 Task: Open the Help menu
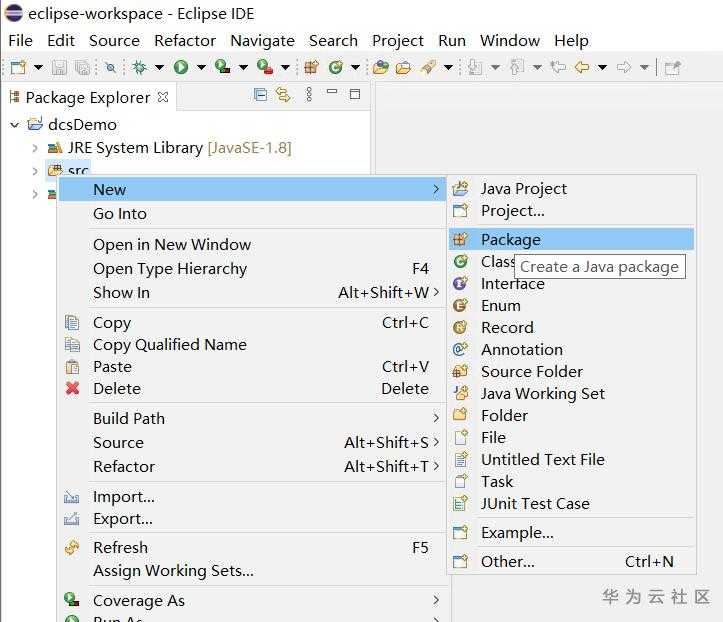pyautogui.click(x=571, y=41)
